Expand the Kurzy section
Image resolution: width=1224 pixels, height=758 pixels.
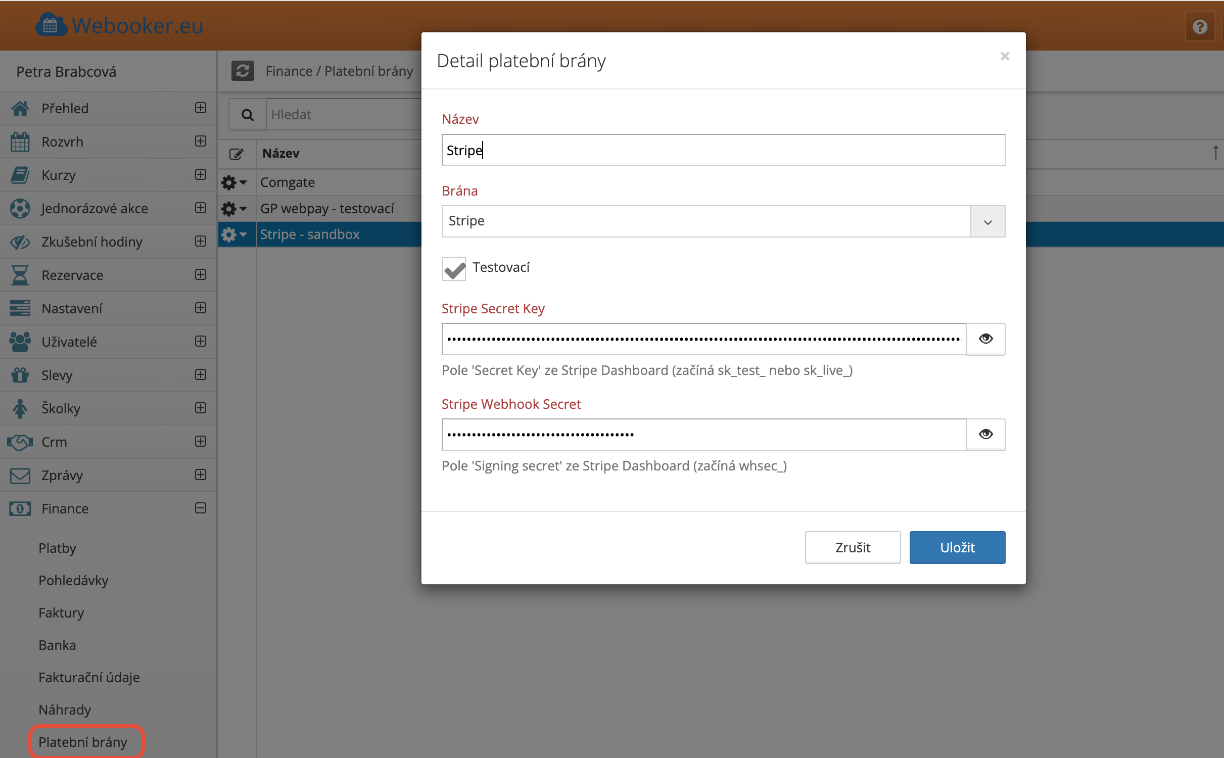point(201,175)
